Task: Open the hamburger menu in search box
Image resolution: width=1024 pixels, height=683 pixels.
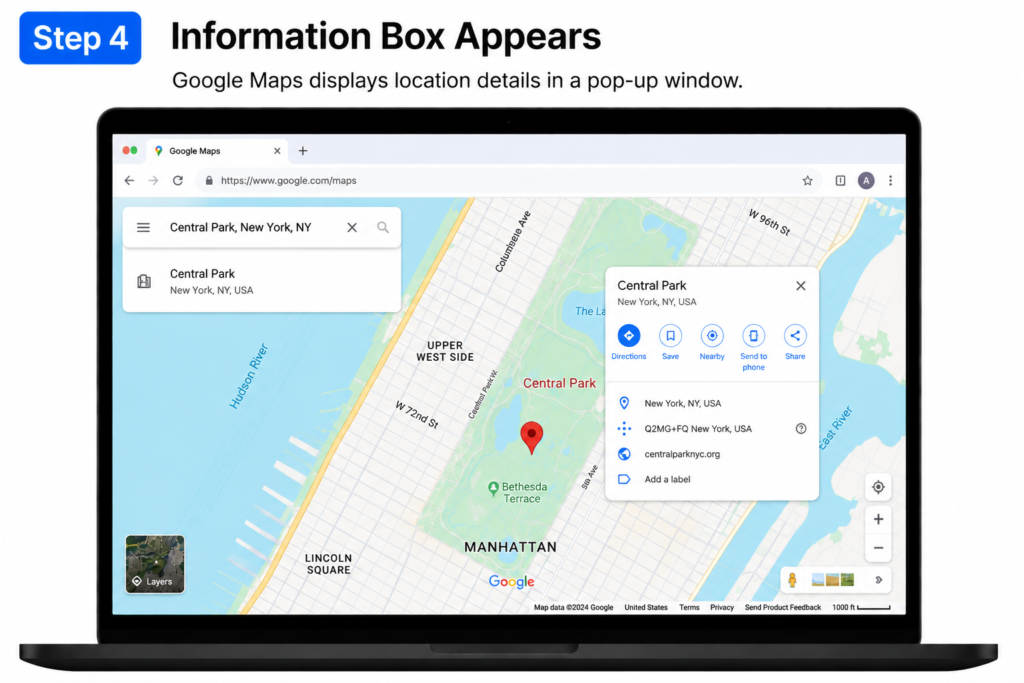Action: pyautogui.click(x=143, y=227)
